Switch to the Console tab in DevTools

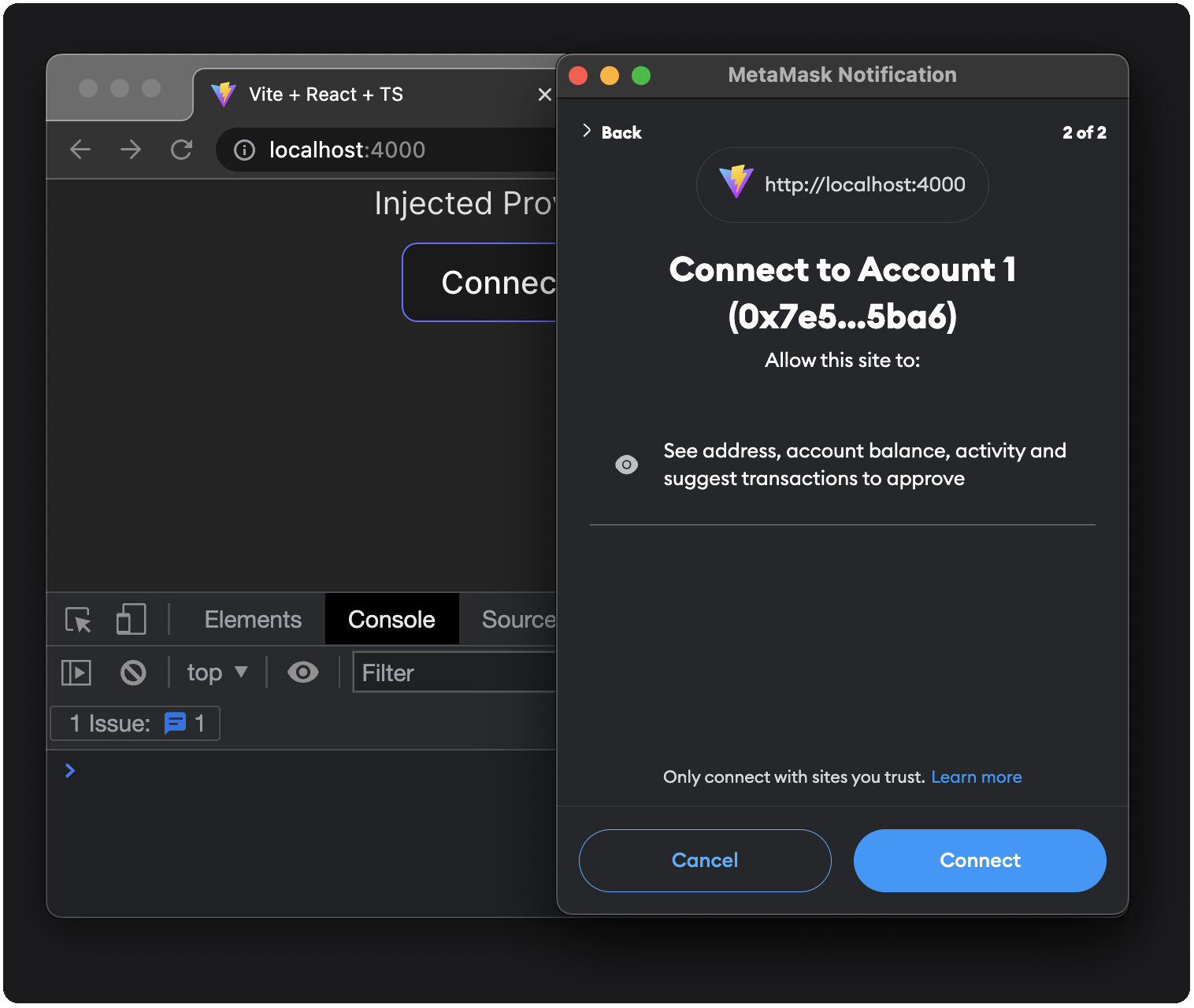pyautogui.click(x=391, y=620)
